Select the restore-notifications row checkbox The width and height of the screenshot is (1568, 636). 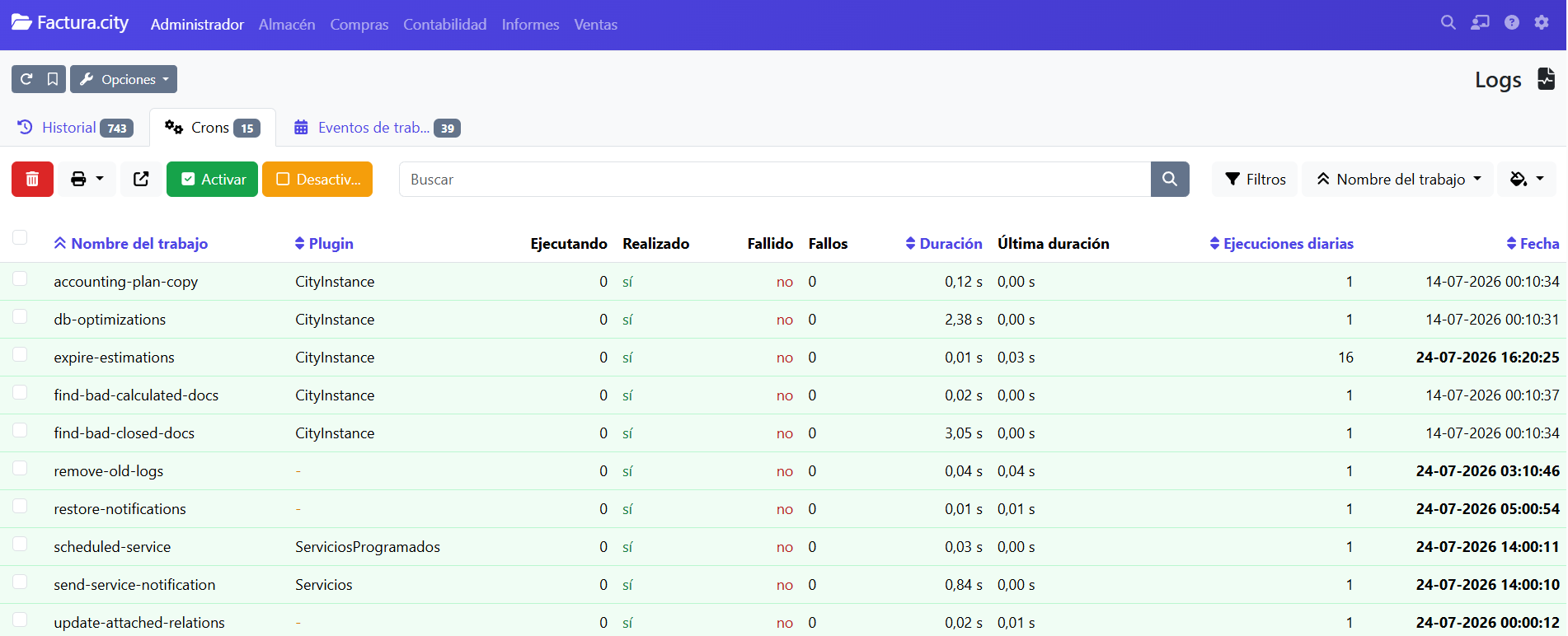[x=20, y=506]
